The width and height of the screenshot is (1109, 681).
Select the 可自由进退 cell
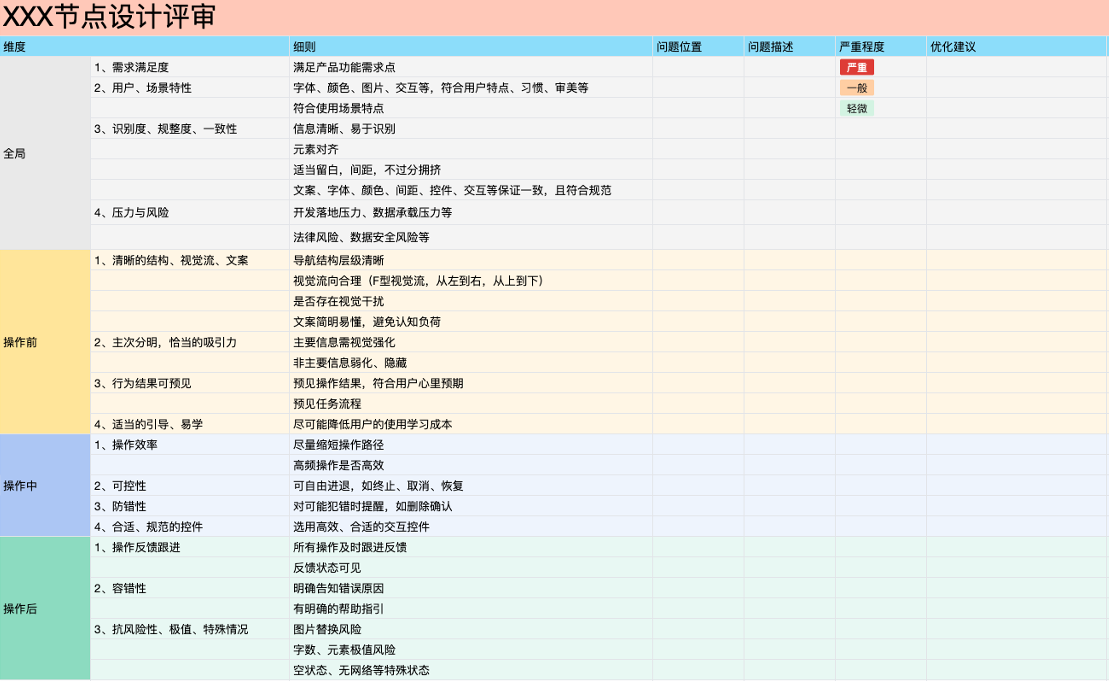471,486
